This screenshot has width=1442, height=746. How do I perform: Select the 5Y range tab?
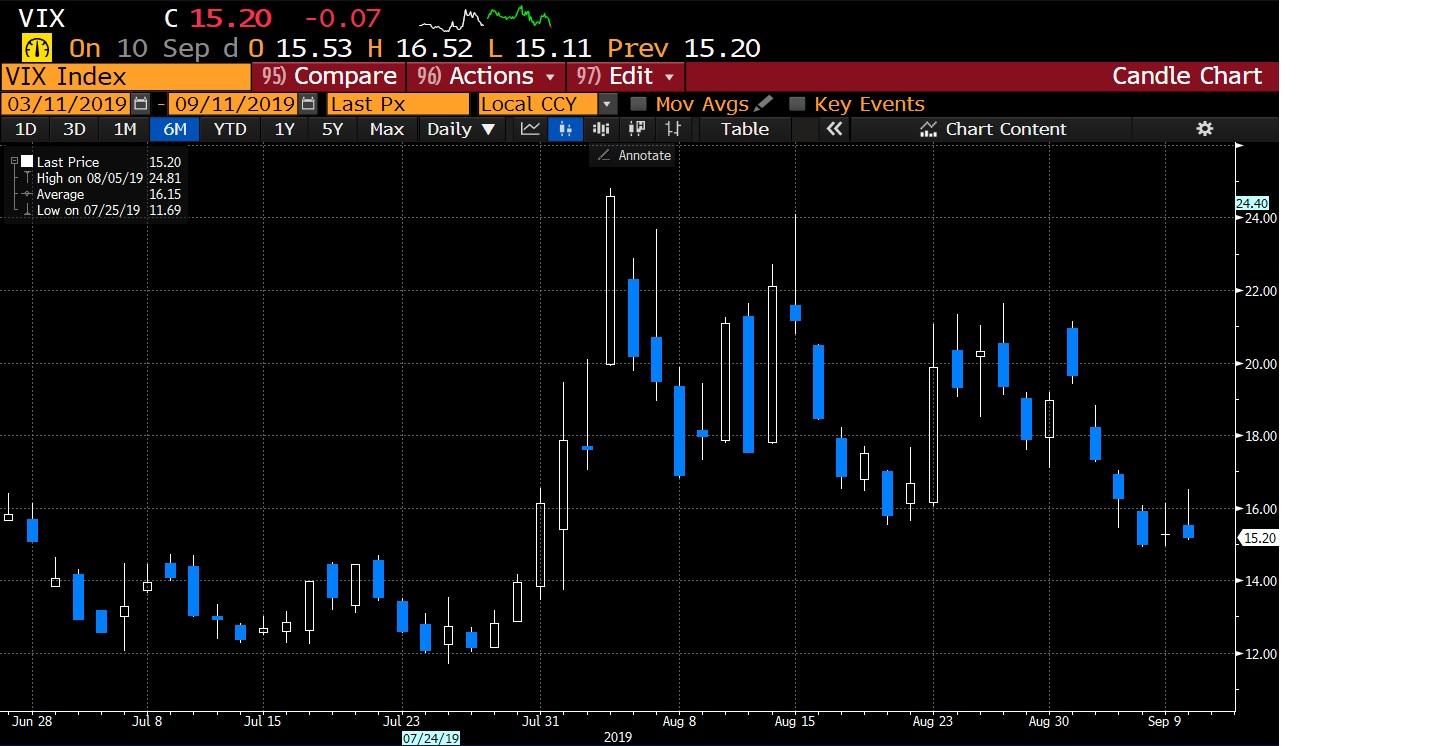[x=332, y=129]
